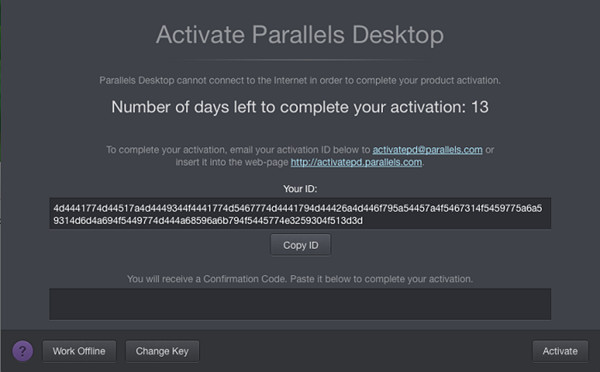Focus the empty Confirmation Code field

coord(300,304)
